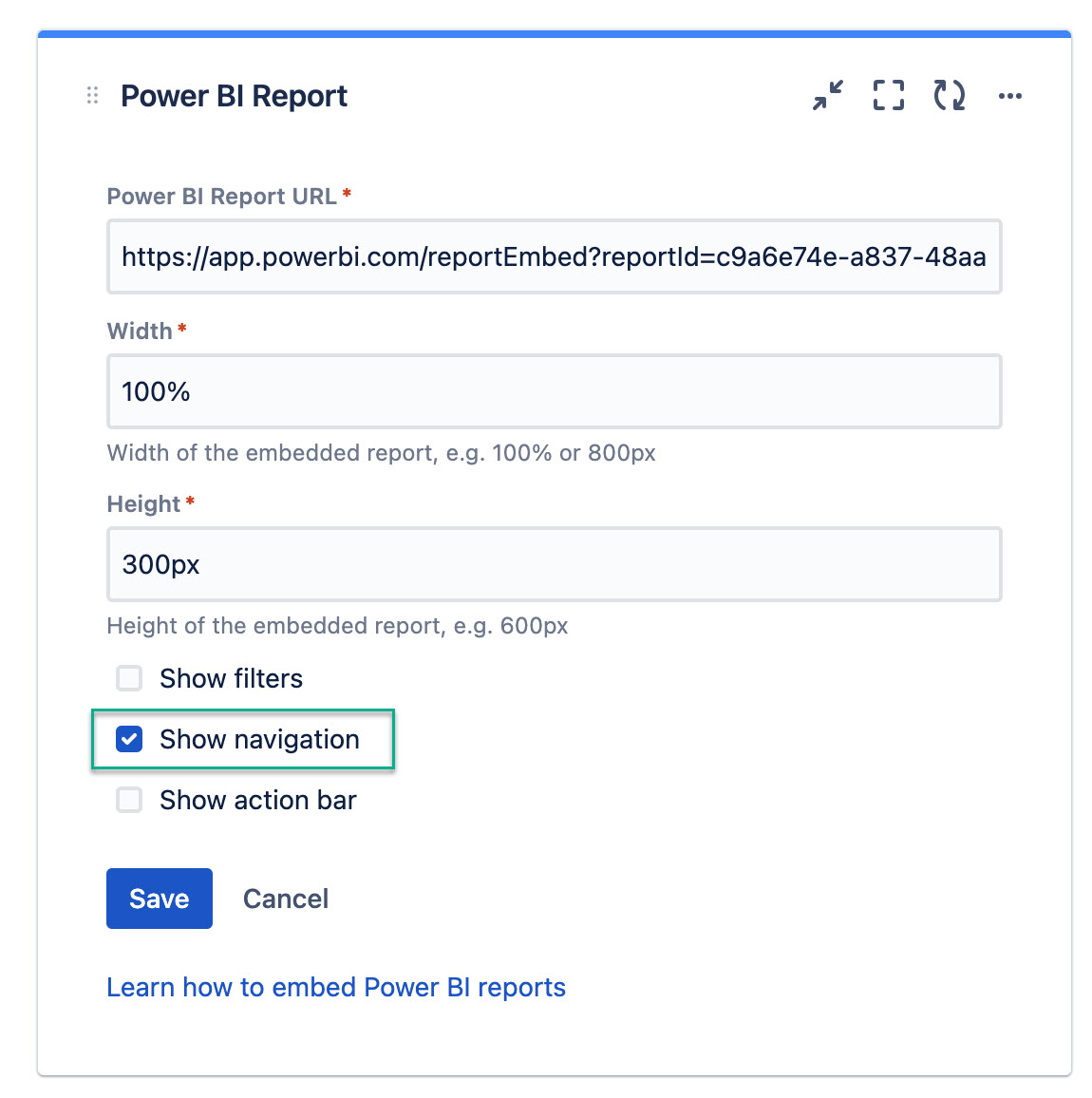Open the more actions ellipsis menu
The height and width of the screenshot is (1098, 1092).
click(x=1010, y=96)
